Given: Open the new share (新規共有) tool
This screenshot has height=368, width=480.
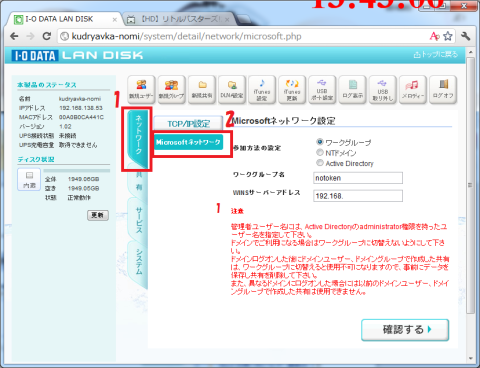Looking at the screenshot, I should (202, 89).
